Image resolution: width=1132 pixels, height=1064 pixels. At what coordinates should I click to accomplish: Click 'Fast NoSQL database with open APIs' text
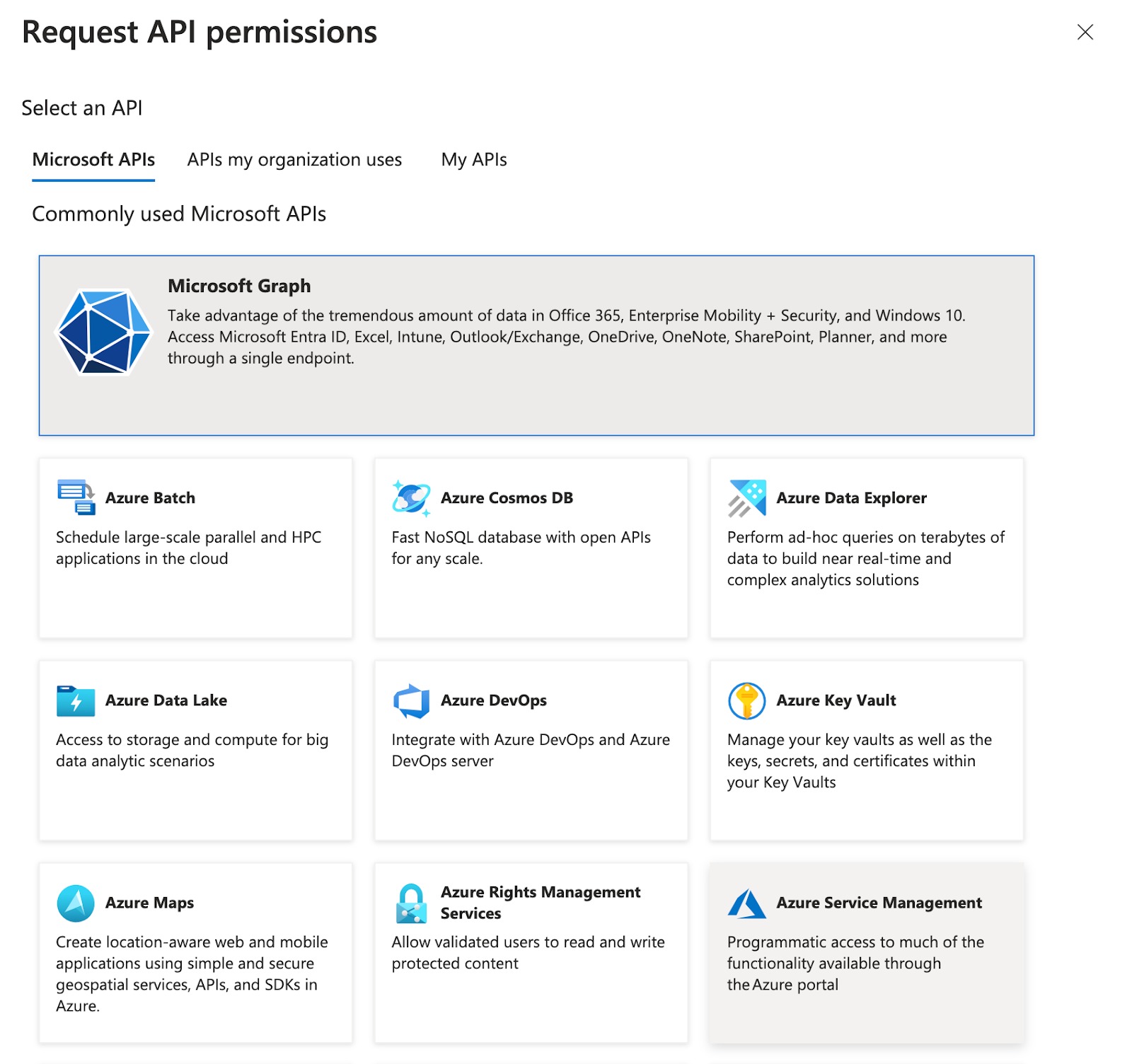(x=521, y=548)
